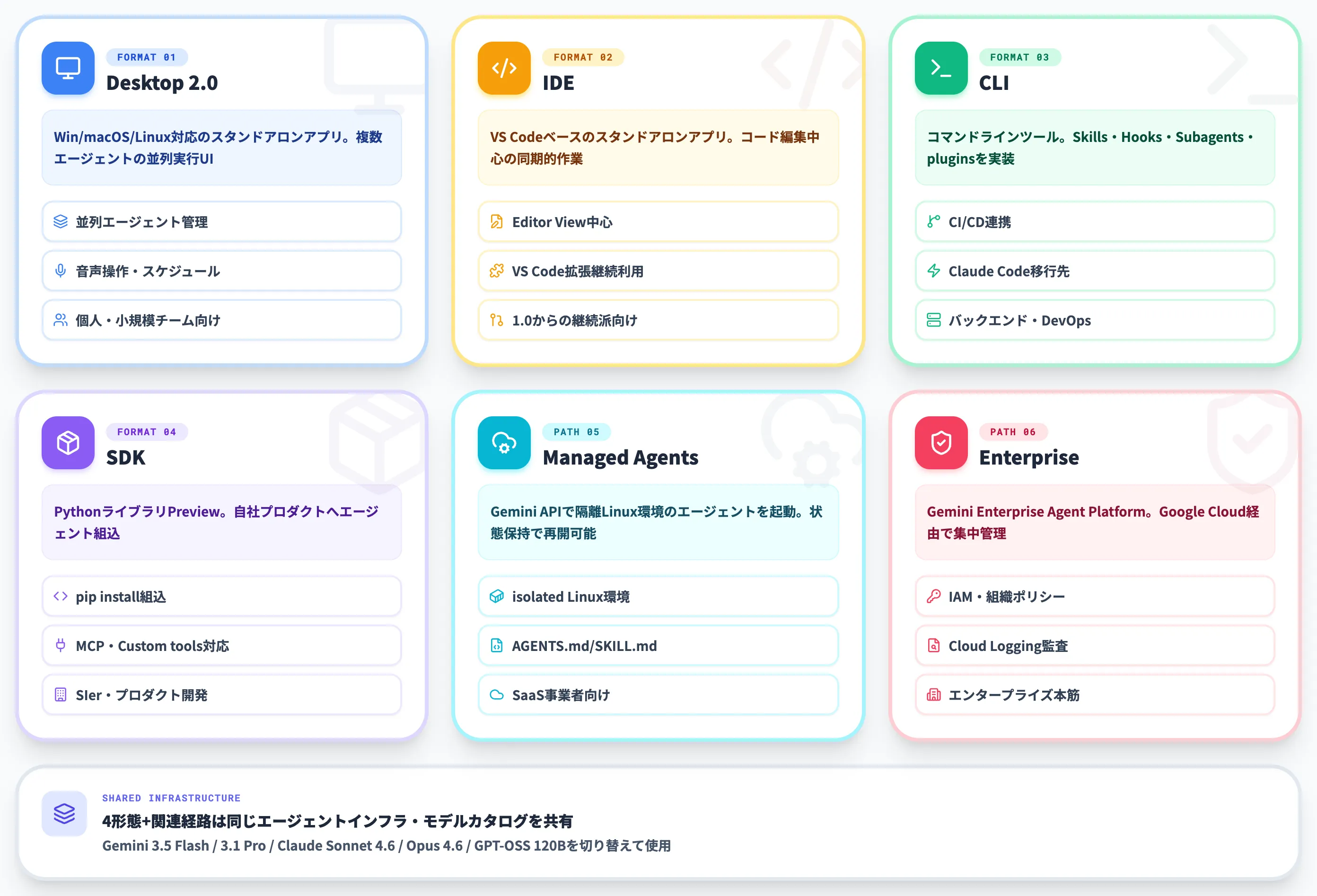The image size is (1317, 896).
Task: Click the 4形態+関連経路 headline text
Action: (337, 821)
